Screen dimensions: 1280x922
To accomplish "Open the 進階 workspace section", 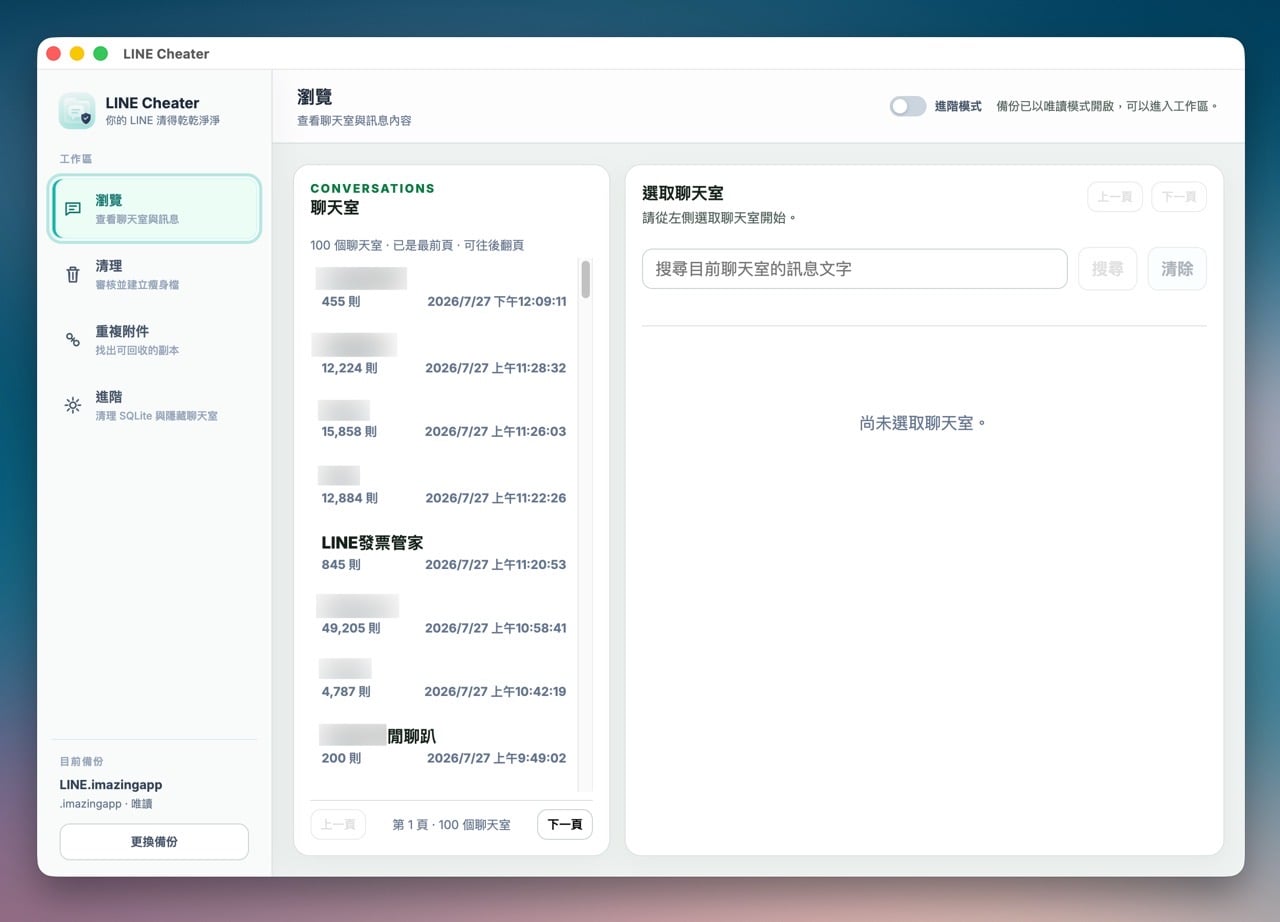I will (155, 405).
